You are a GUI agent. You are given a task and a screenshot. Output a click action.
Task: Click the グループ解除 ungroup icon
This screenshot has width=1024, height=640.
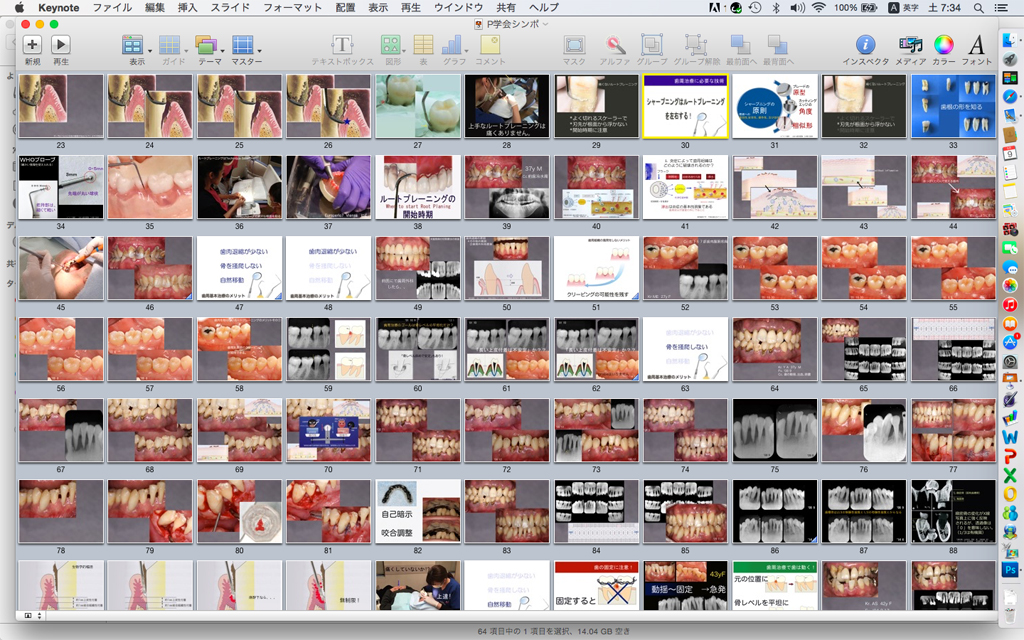[x=696, y=45]
